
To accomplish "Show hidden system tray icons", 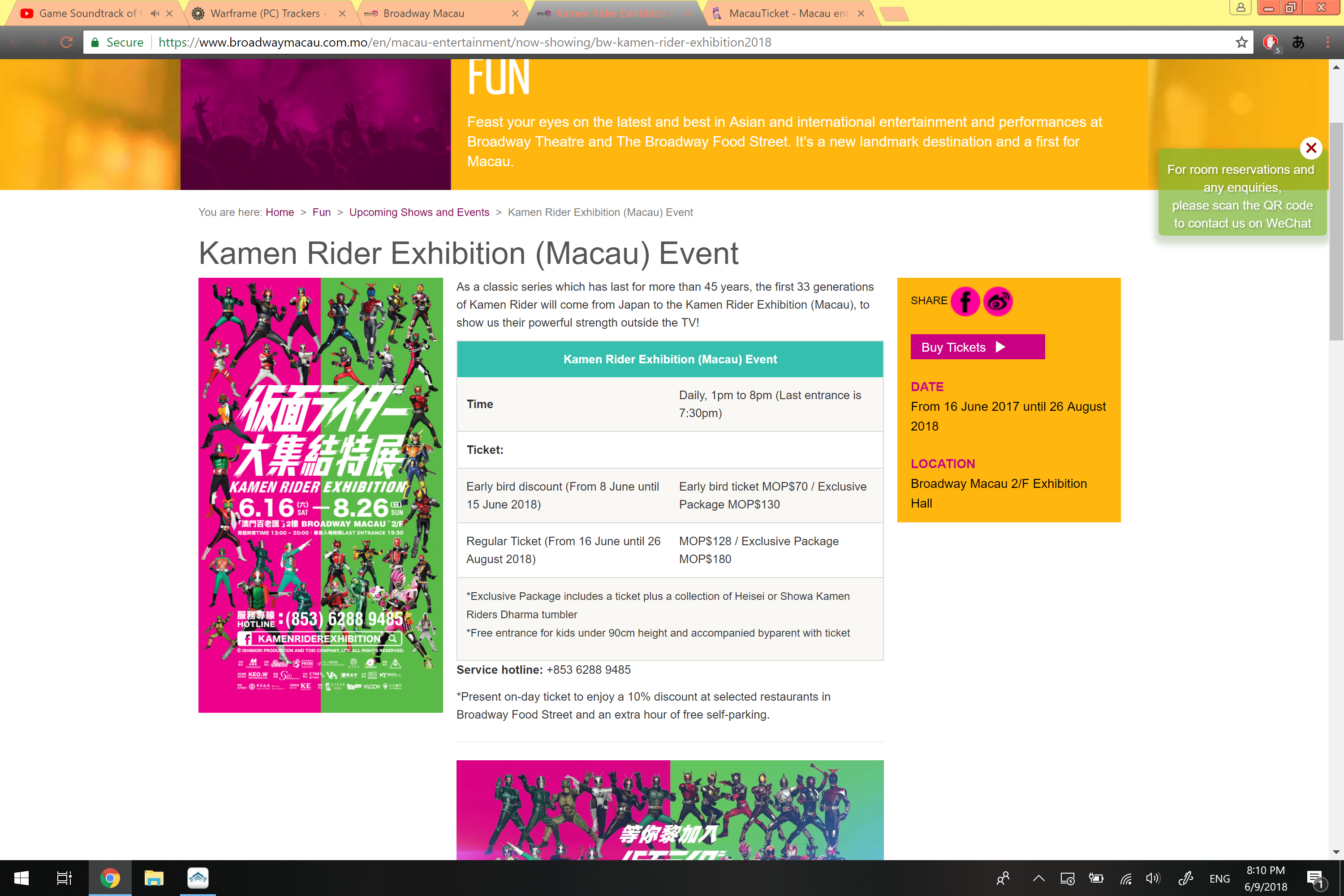I will pyautogui.click(x=1039, y=878).
